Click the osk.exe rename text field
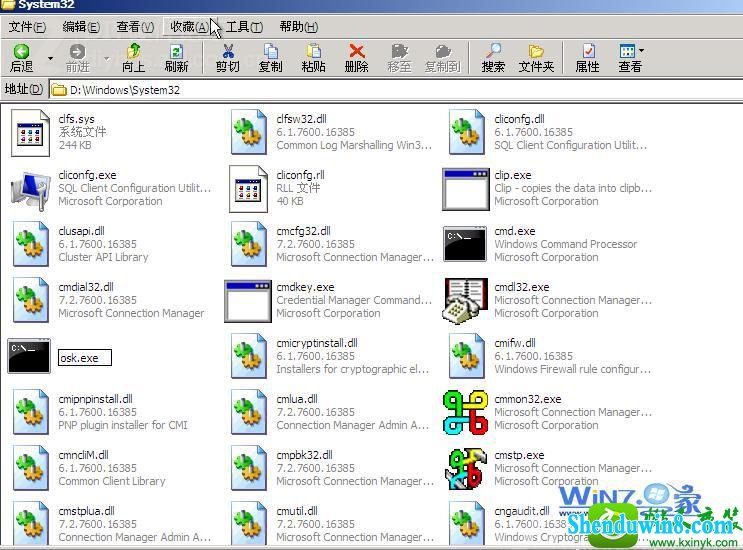 85,358
